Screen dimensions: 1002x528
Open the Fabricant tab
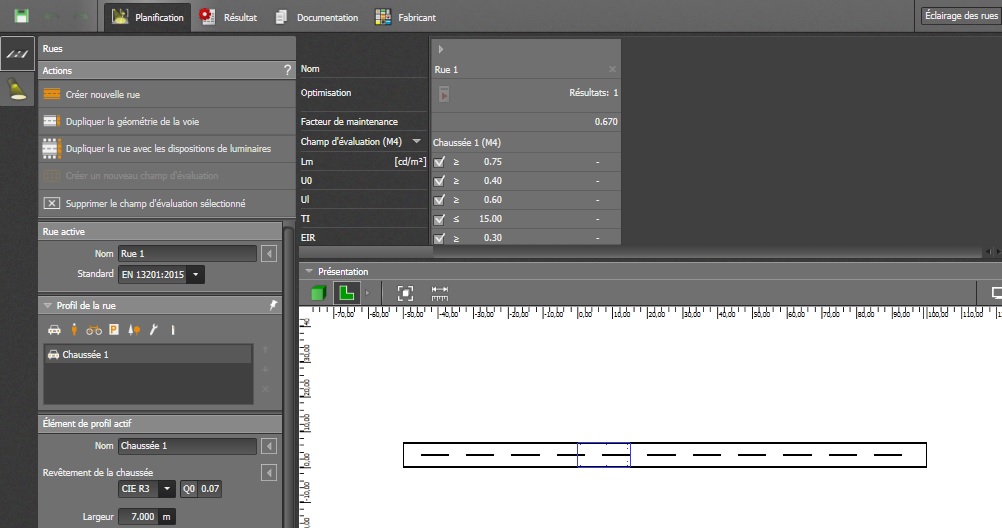pos(405,17)
